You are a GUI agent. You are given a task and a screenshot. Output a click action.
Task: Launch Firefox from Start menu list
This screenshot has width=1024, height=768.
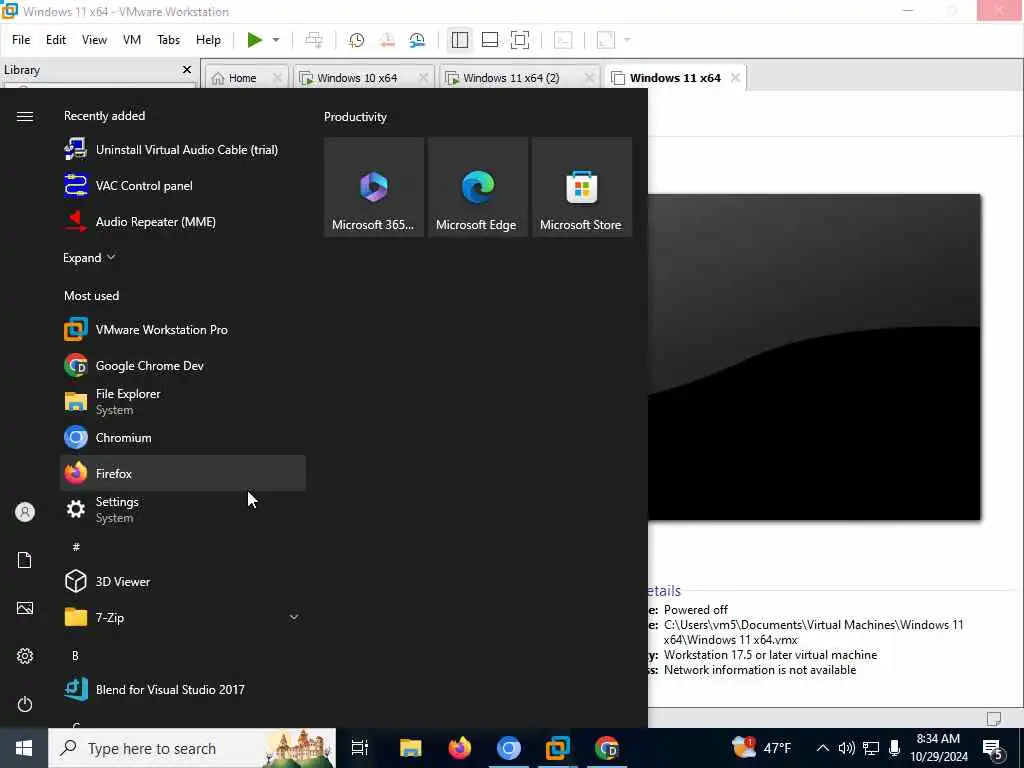click(183, 473)
